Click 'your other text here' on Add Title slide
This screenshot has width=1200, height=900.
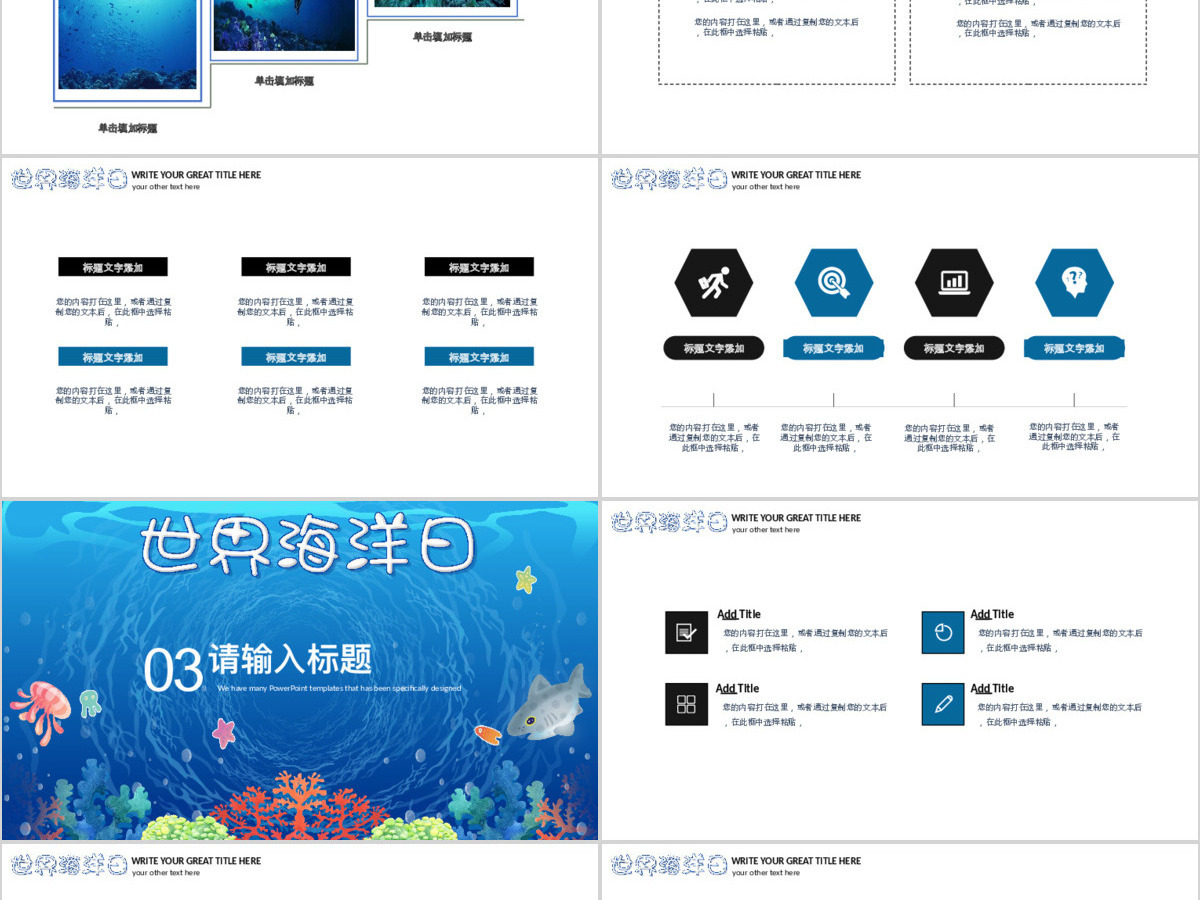[x=766, y=530]
